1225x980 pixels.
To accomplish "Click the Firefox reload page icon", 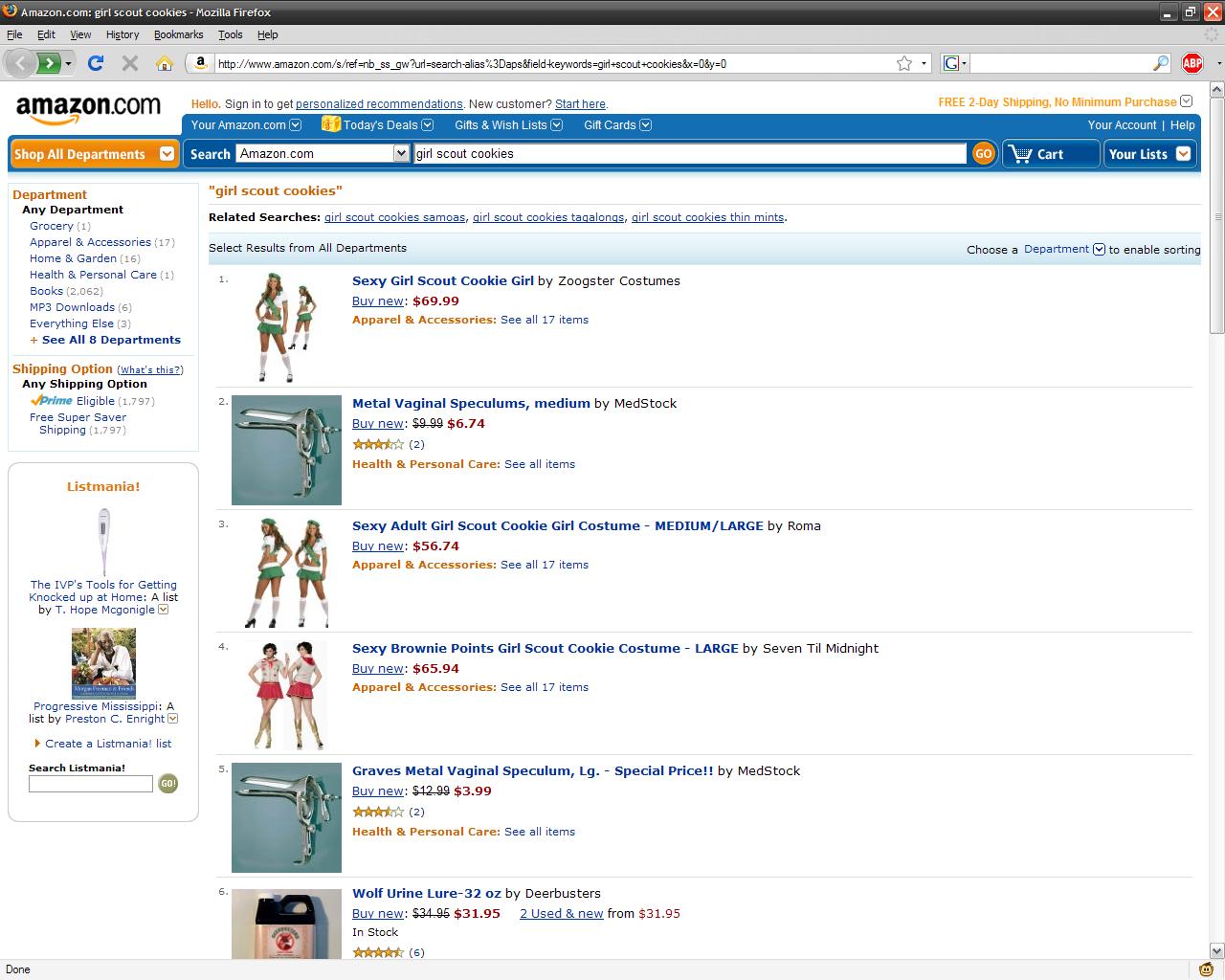I will (x=95, y=63).
